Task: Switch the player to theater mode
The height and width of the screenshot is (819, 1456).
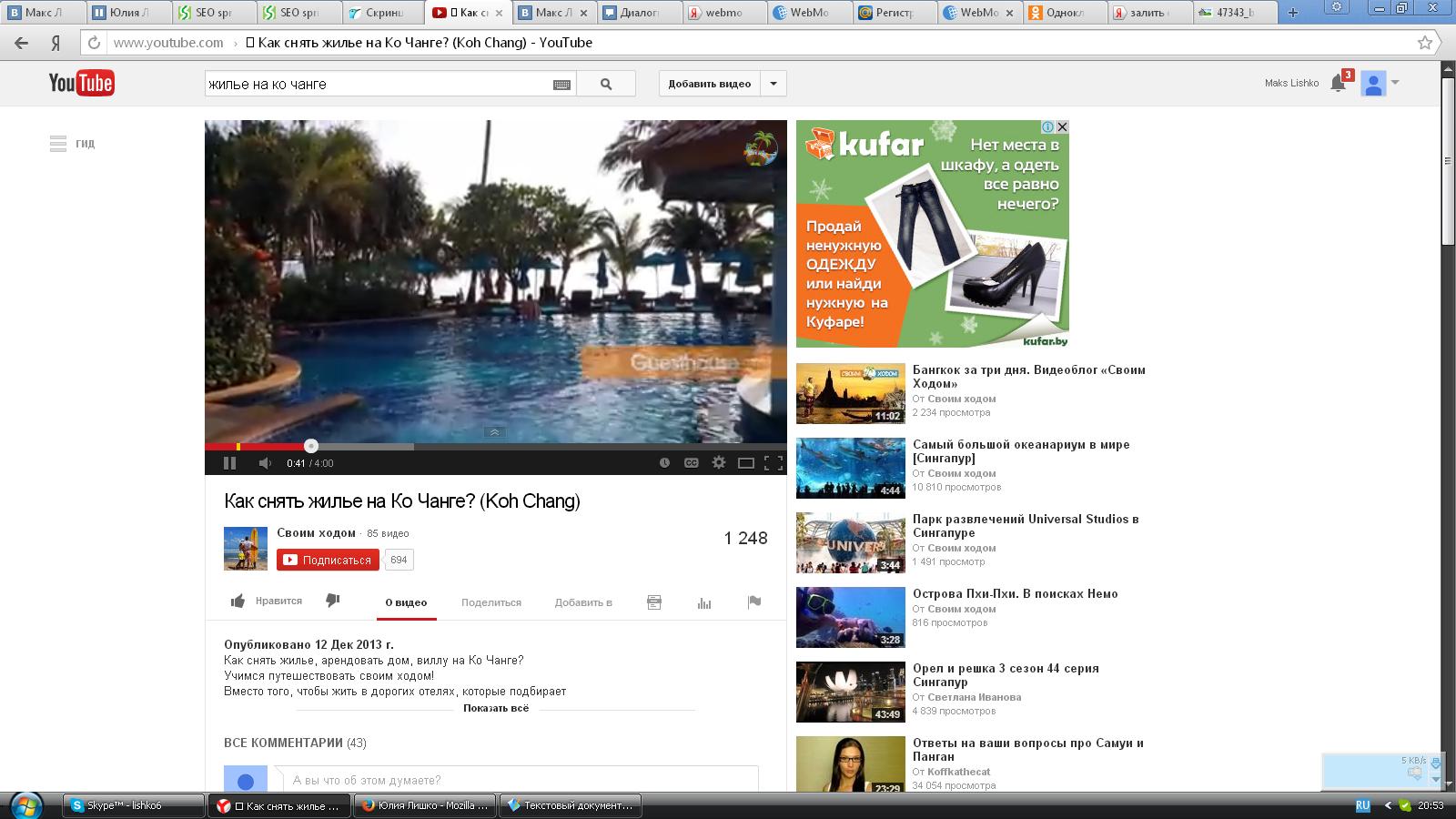Action: pyautogui.click(x=746, y=463)
